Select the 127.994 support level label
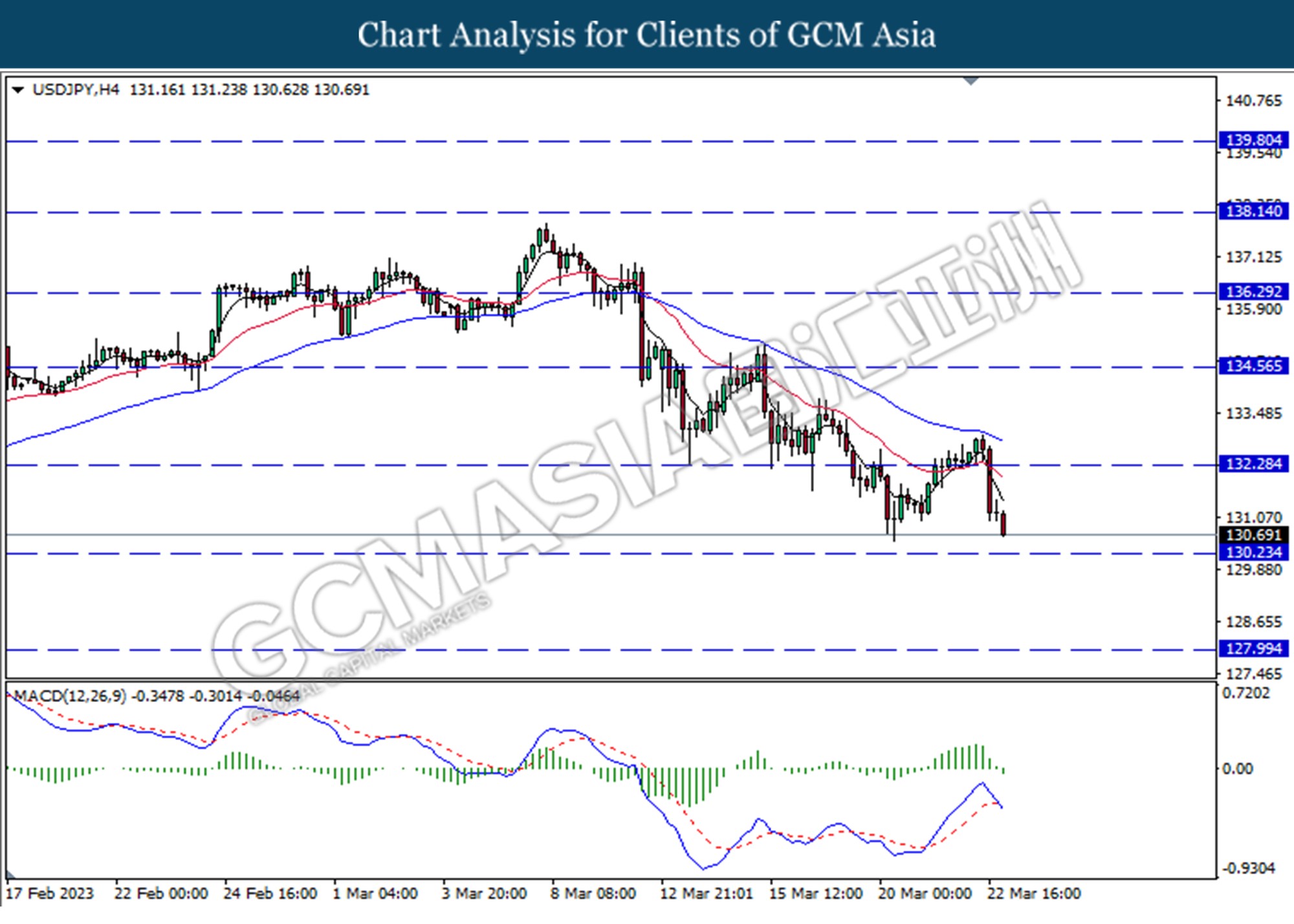The height and width of the screenshot is (924, 1294). [1253, 649]
